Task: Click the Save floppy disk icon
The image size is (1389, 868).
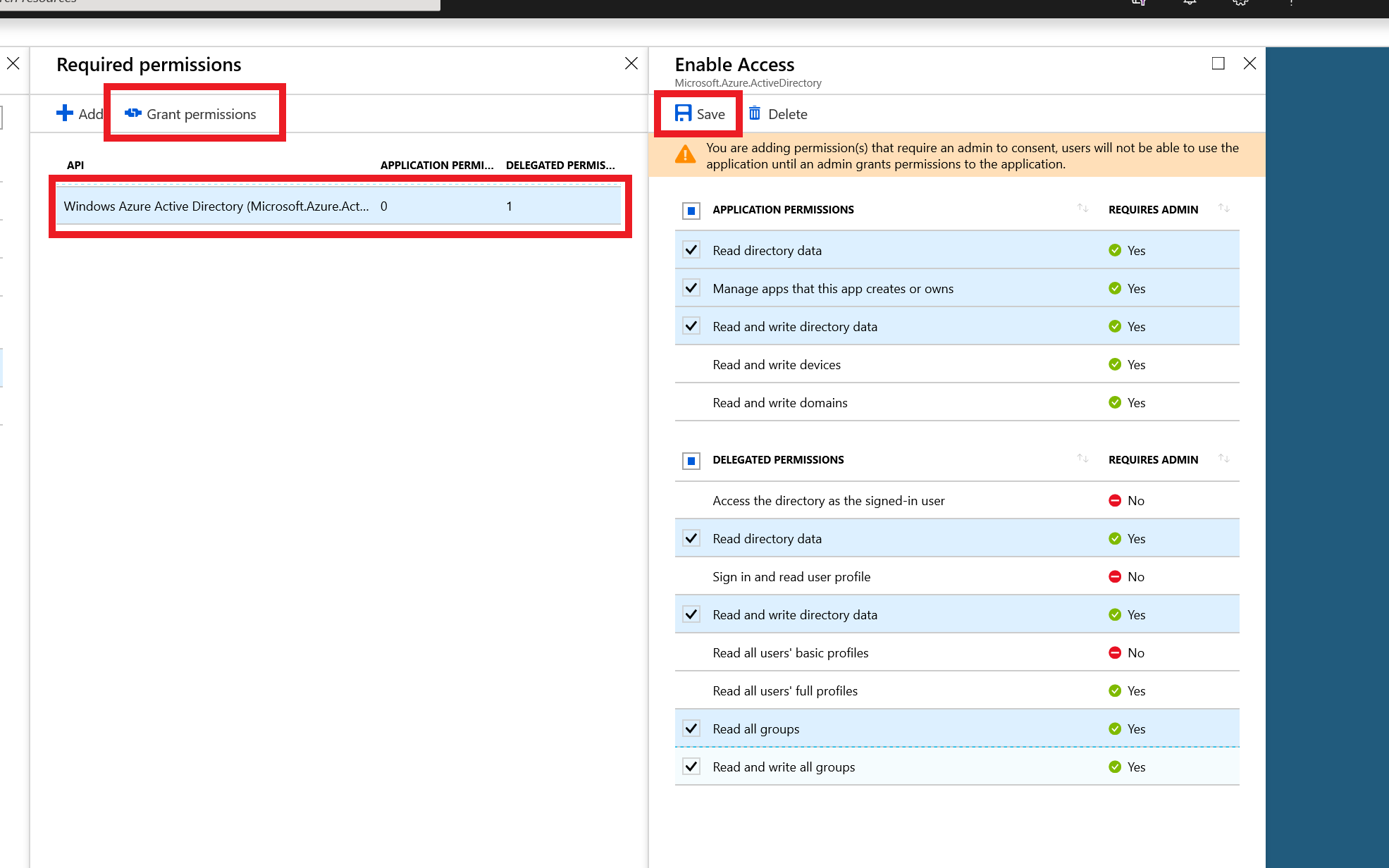Action: point(682,113)
